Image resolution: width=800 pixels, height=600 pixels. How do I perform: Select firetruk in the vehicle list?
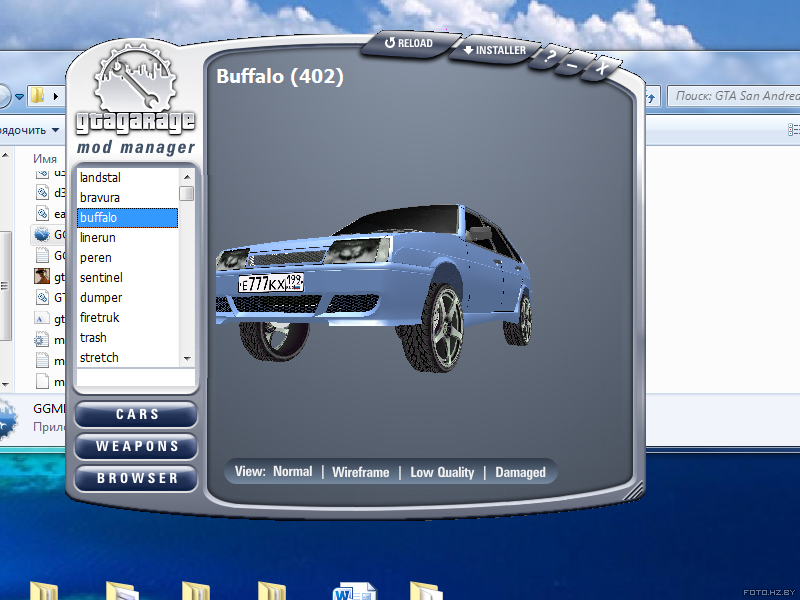point(128,317)
